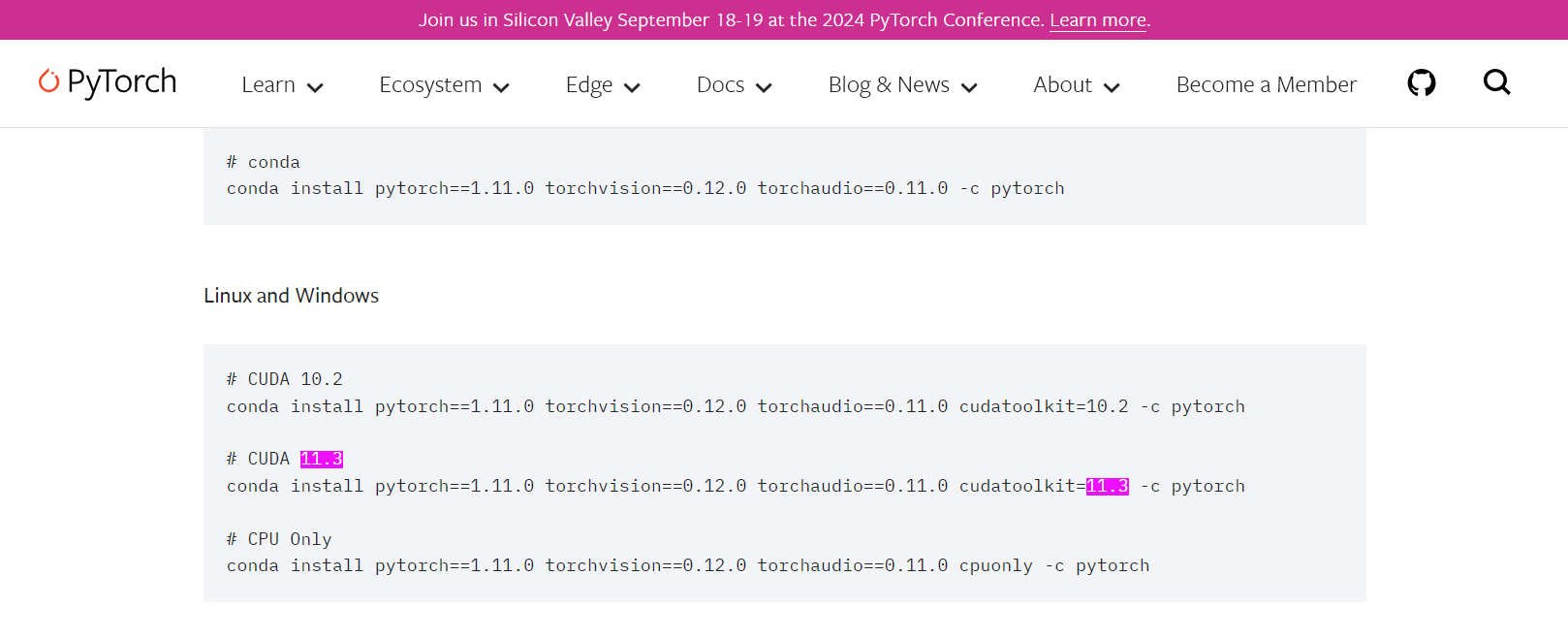Open the GitHub repository icon

[x=1421, y=83]
